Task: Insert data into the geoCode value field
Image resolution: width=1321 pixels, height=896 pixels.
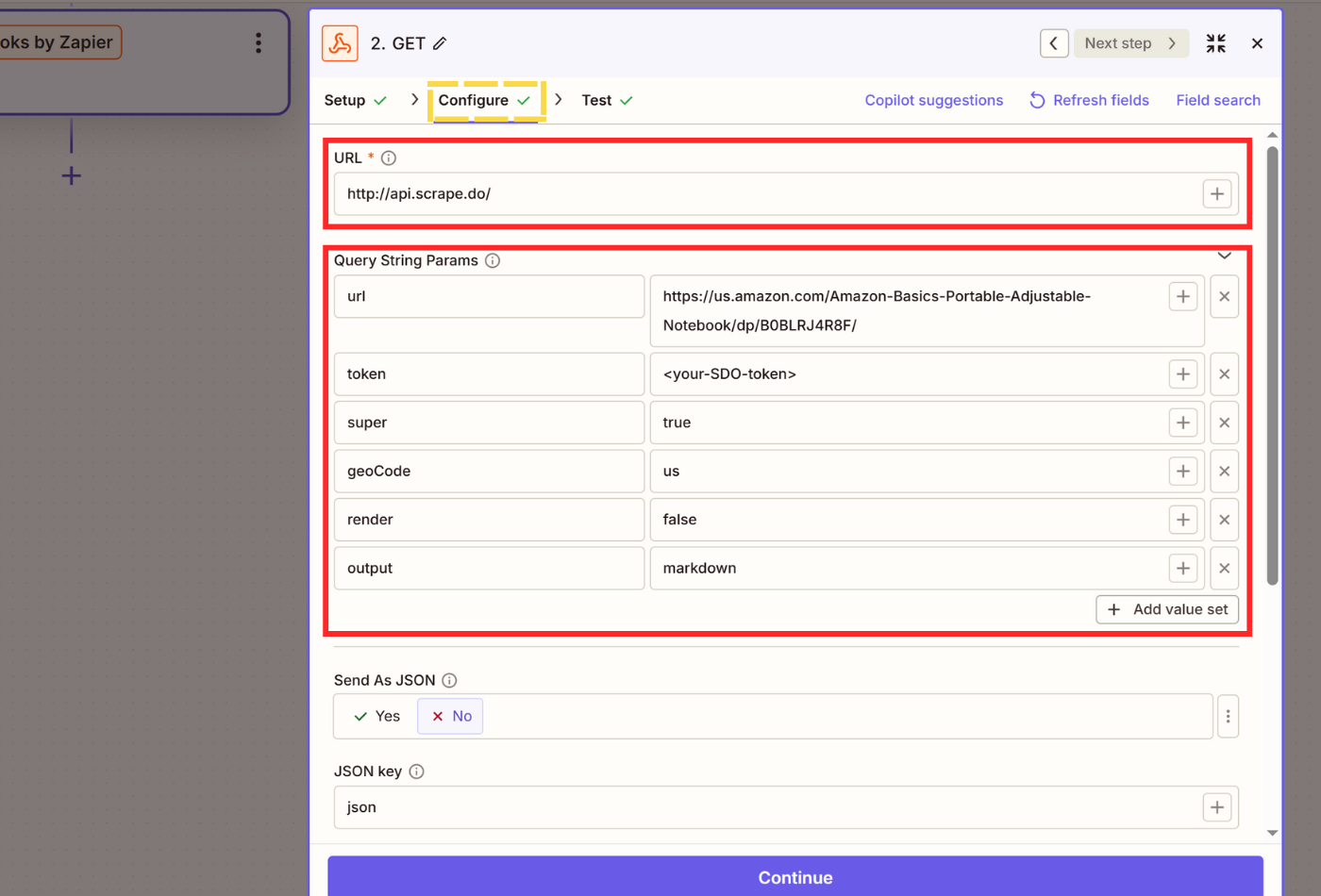Action: point(1182,472)
